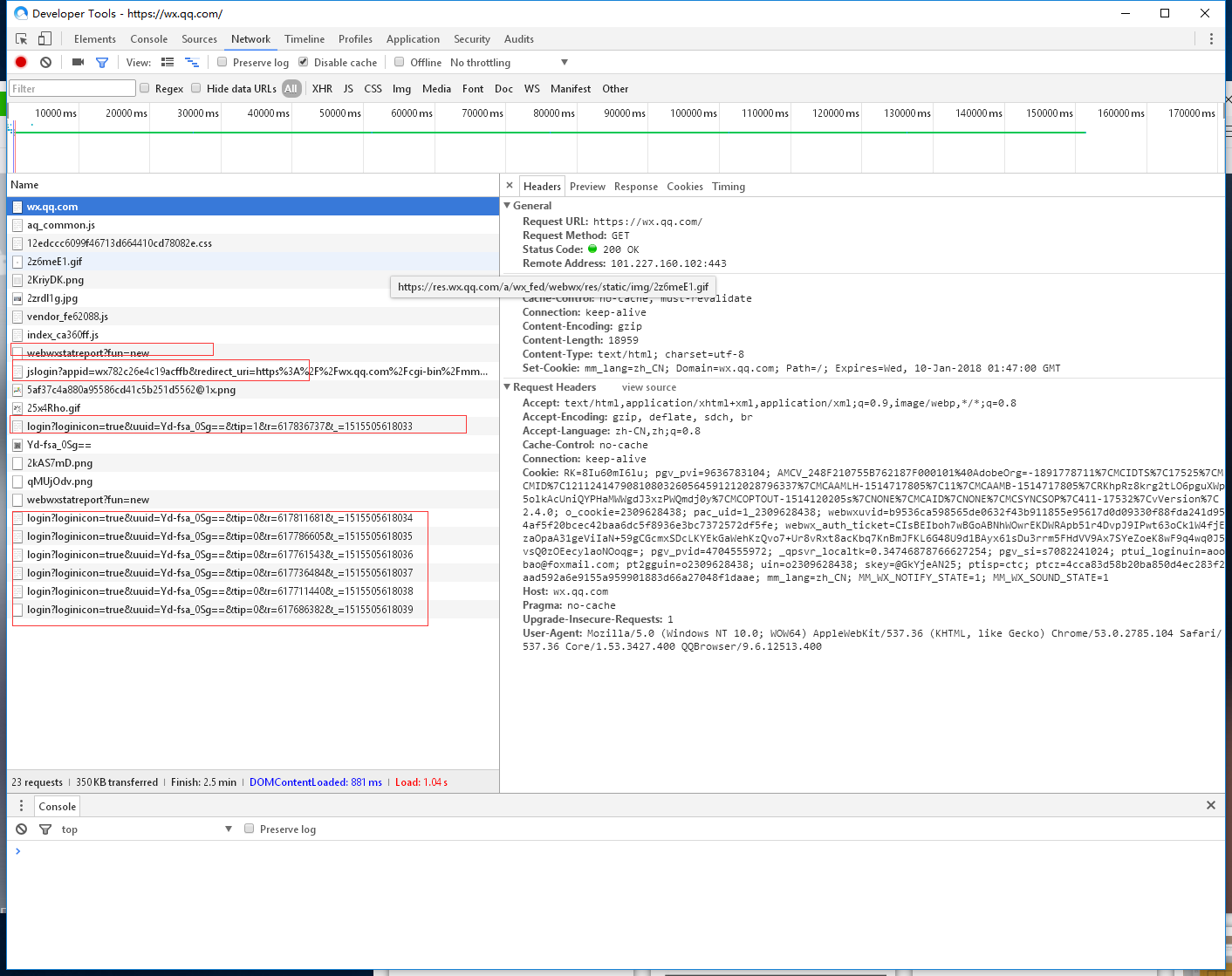Click the file icon beside vendor_fe62088.js
1232x976 pixels.
click(17, 317)
